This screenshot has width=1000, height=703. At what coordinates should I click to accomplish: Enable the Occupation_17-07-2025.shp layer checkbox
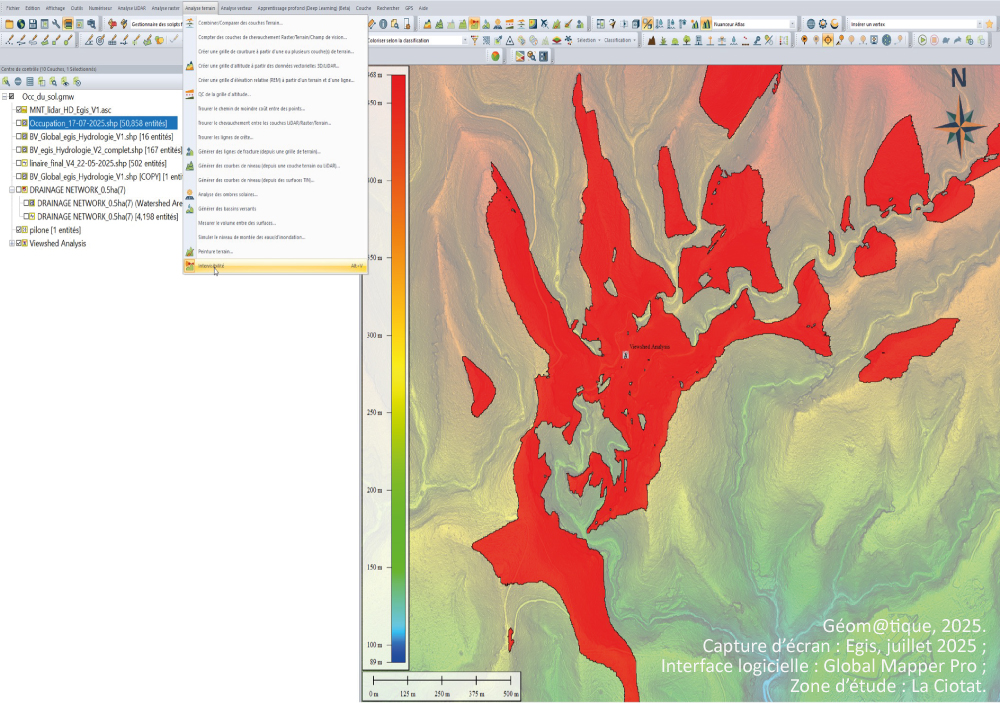point(20,122)
